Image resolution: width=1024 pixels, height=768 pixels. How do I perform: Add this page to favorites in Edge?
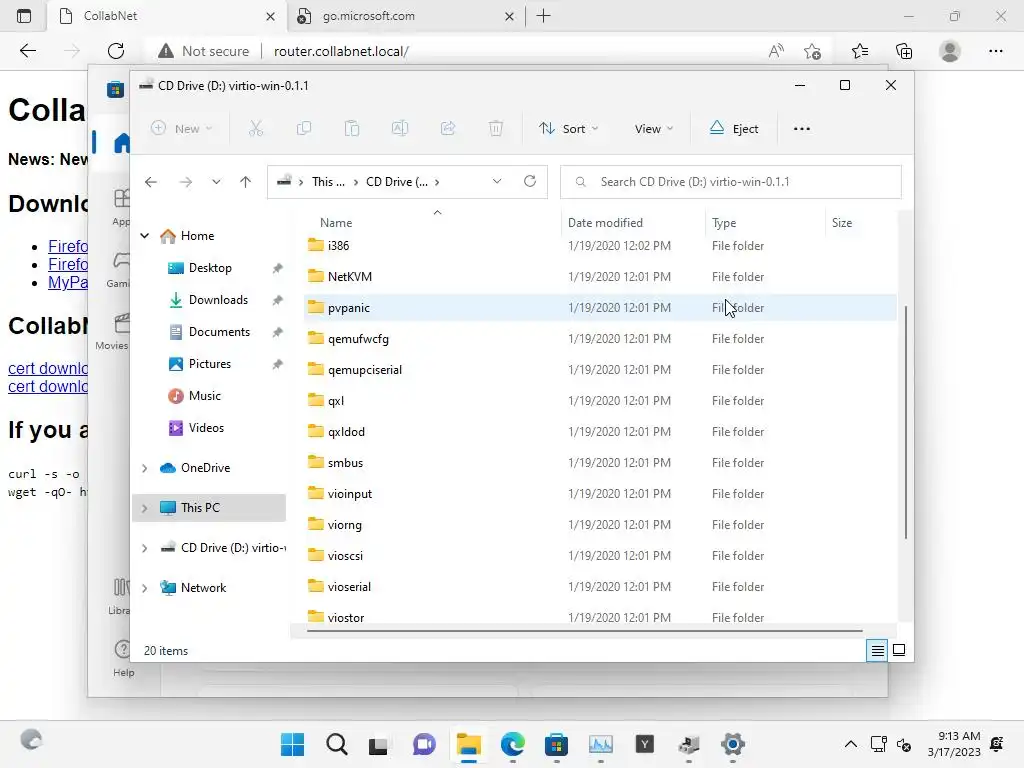812,51
